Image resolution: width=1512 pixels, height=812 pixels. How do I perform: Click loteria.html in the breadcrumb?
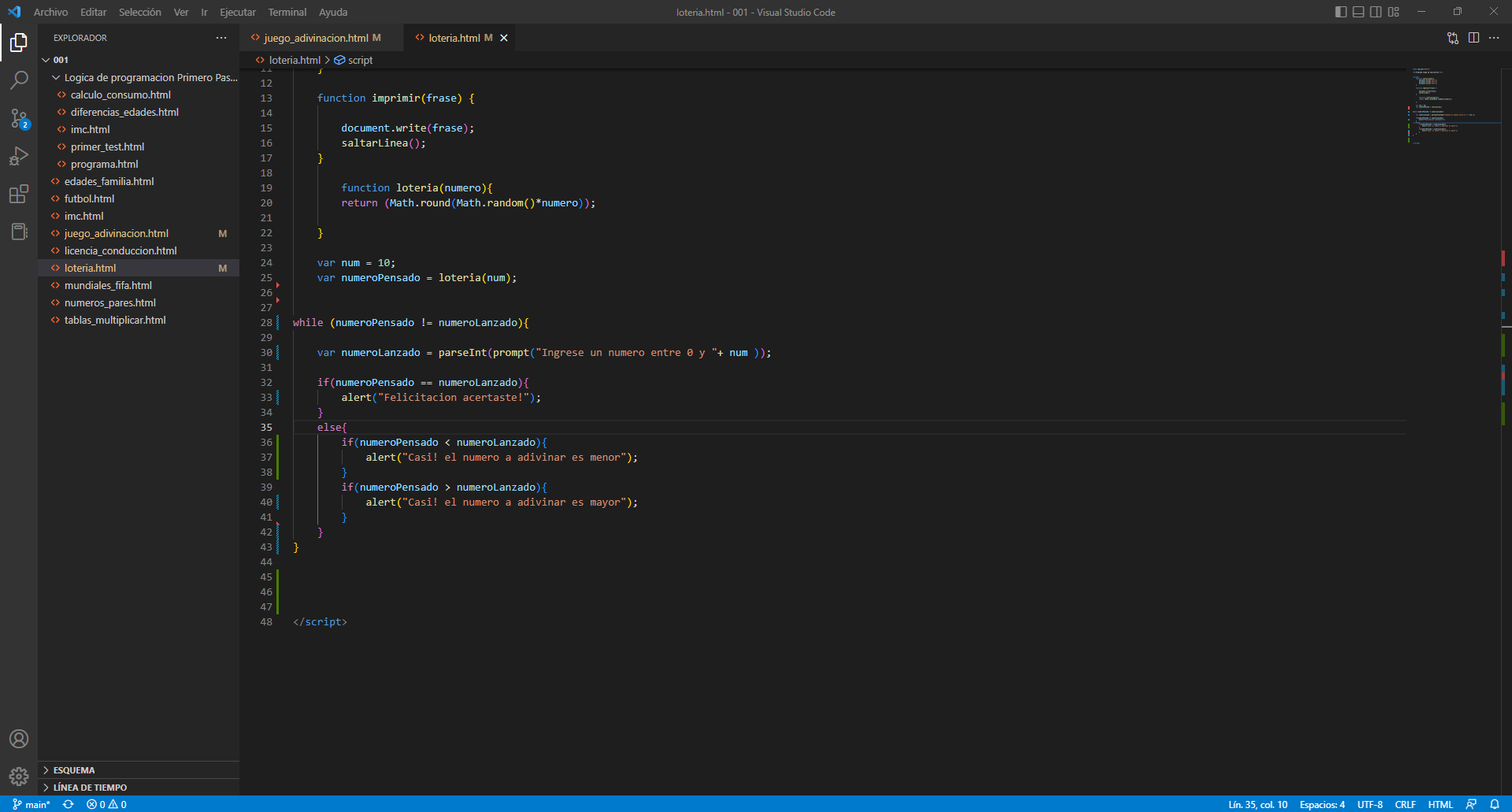pyautogui.click(x=295, y=60)
